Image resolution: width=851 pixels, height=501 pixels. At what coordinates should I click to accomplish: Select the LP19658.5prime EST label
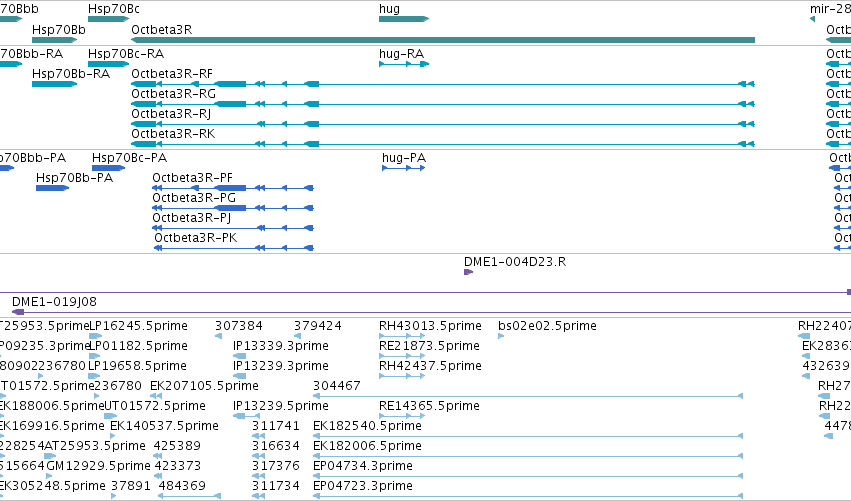[137, 366]
